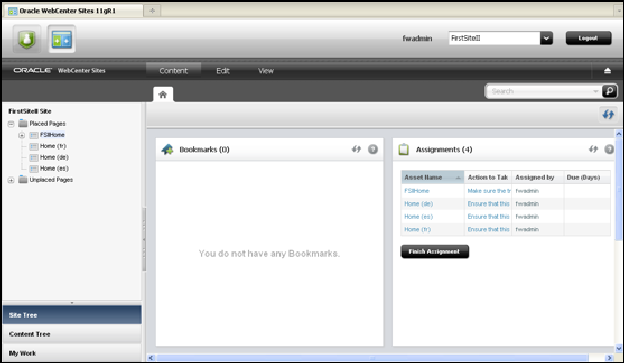This screenshot has width=624, height=363.
Task: Click the Home (de) page icon in tree
Action: [x=34, y=158]
